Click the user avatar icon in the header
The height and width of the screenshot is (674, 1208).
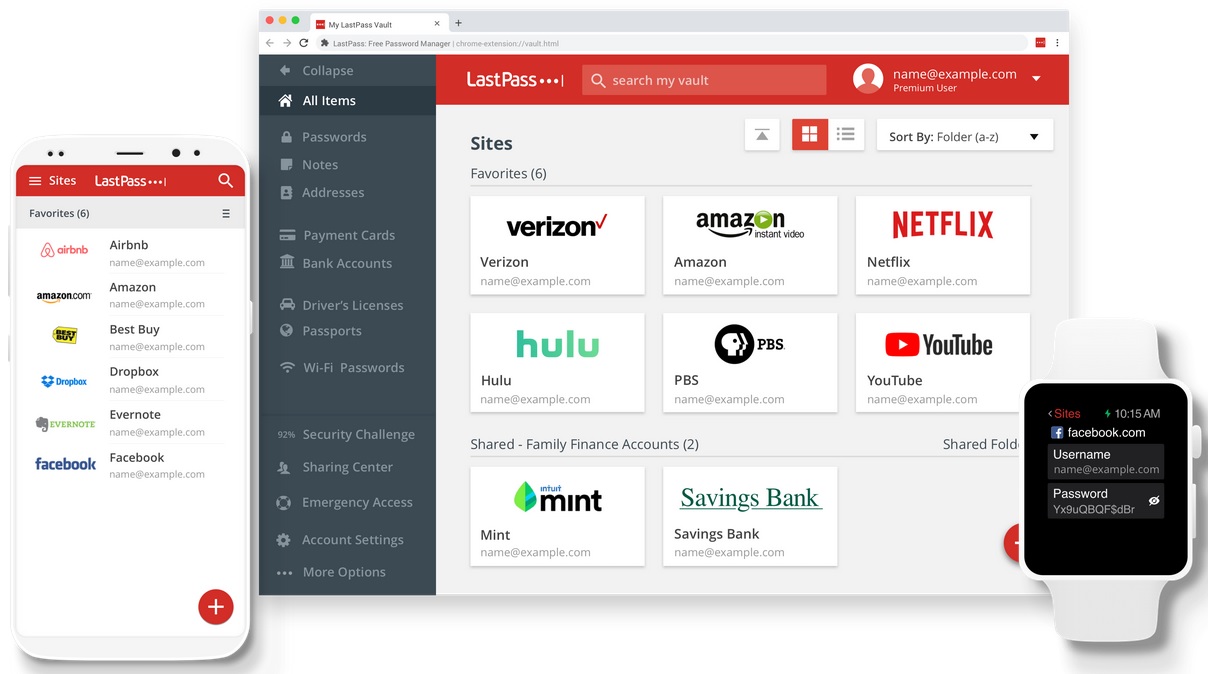click(x=868, y=79)
